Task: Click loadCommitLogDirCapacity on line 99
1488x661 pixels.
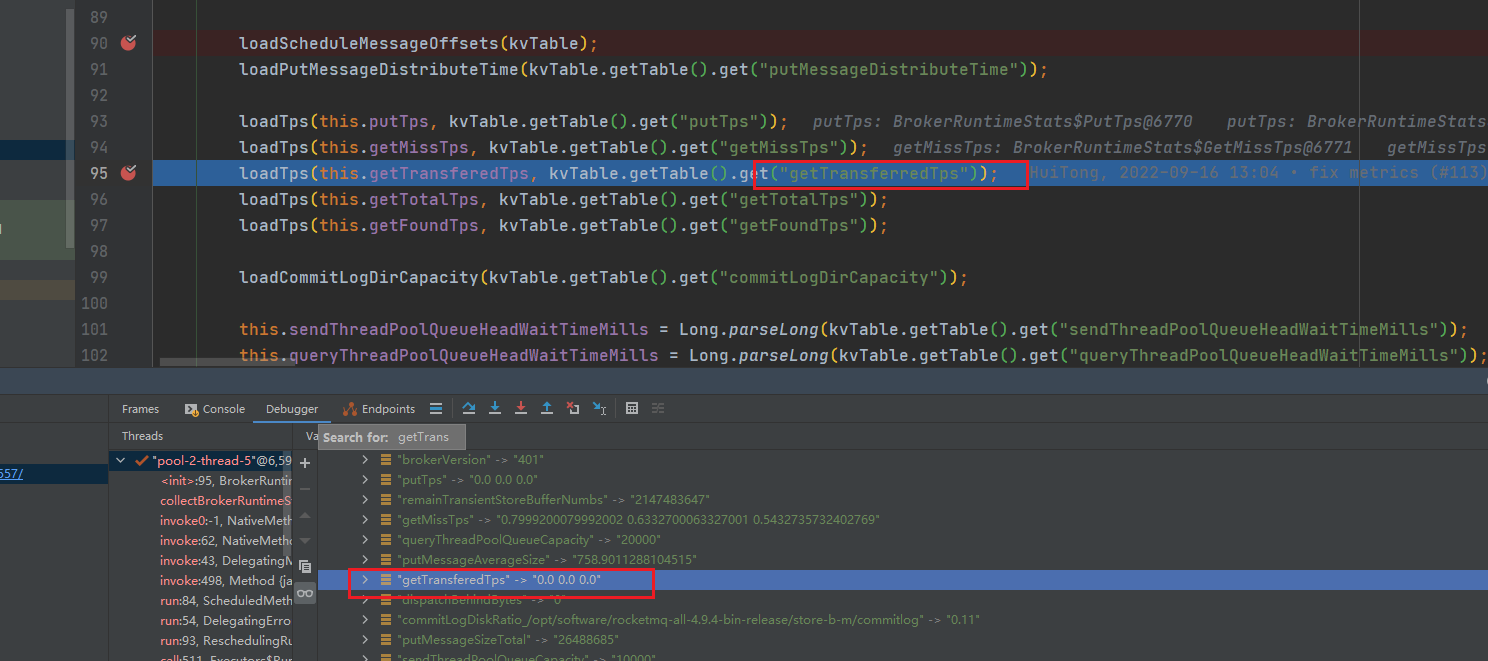Action: click(x=358, y=277)
